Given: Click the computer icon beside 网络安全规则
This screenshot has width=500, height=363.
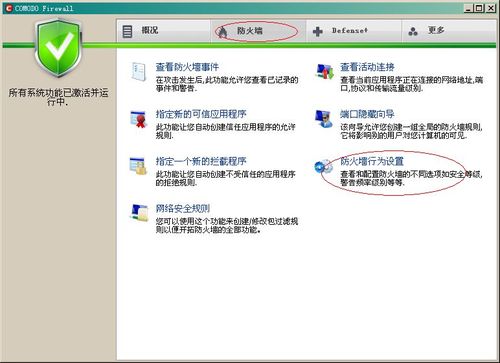Looking at the screenshot, I should pyautogui.click(x=139, y=213).
